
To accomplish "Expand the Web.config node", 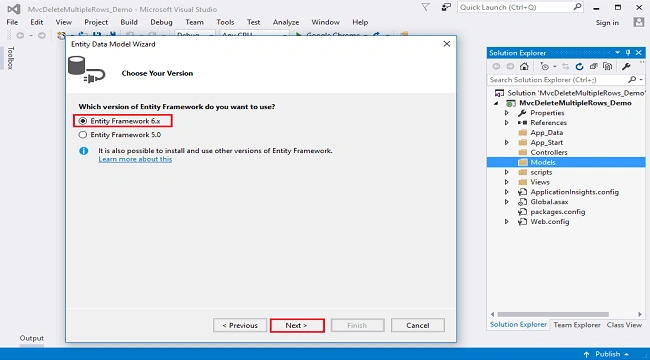I will point(507,222).
